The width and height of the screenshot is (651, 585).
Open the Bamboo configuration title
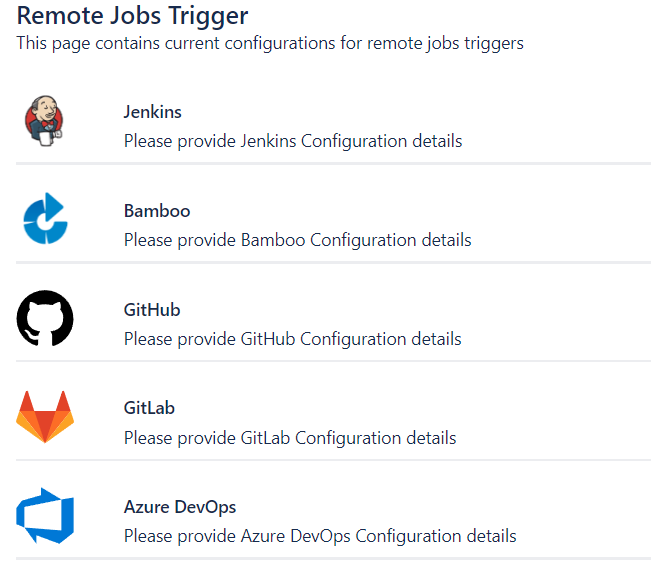[157, 211]
